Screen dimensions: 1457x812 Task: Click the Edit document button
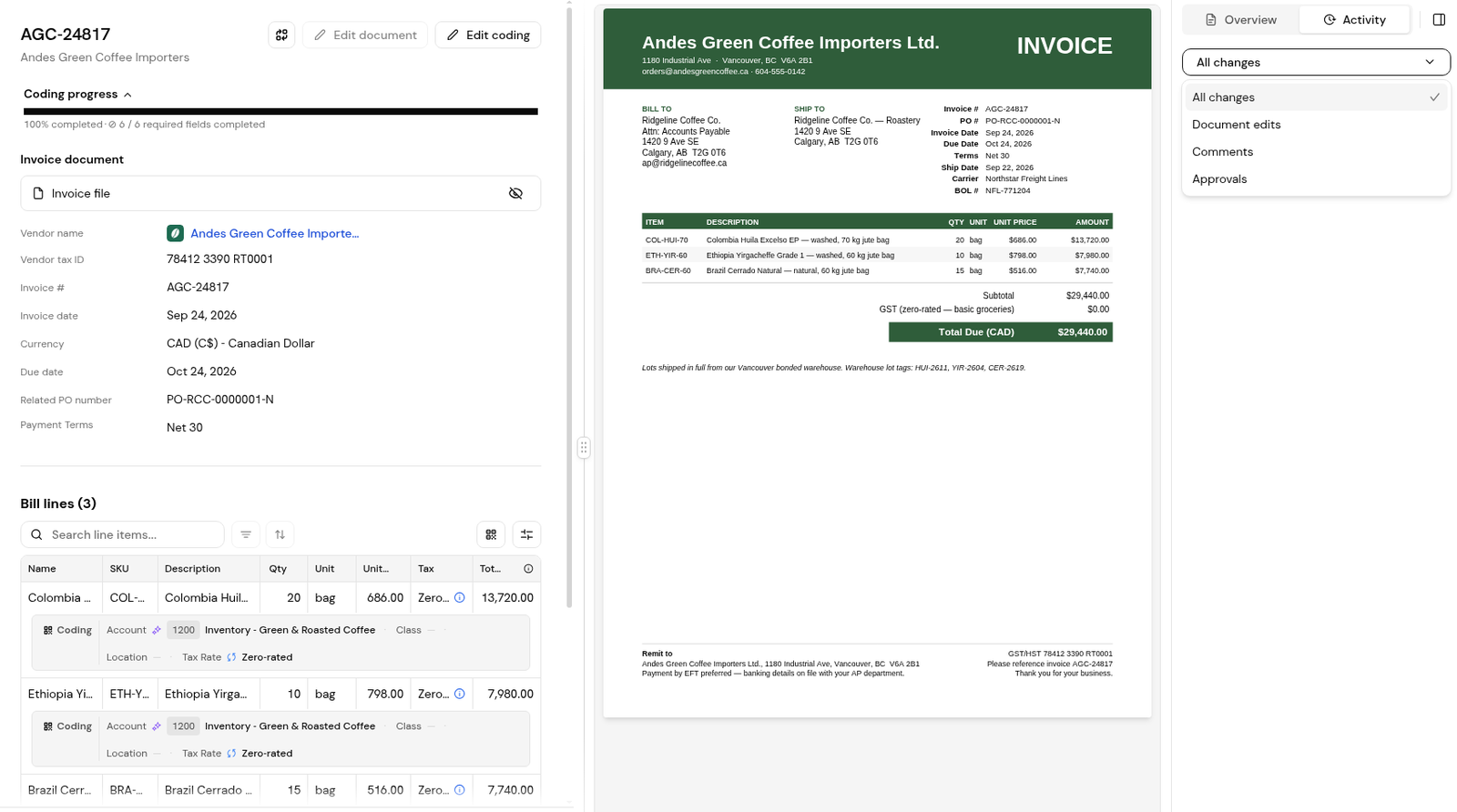tap(365, 35)
